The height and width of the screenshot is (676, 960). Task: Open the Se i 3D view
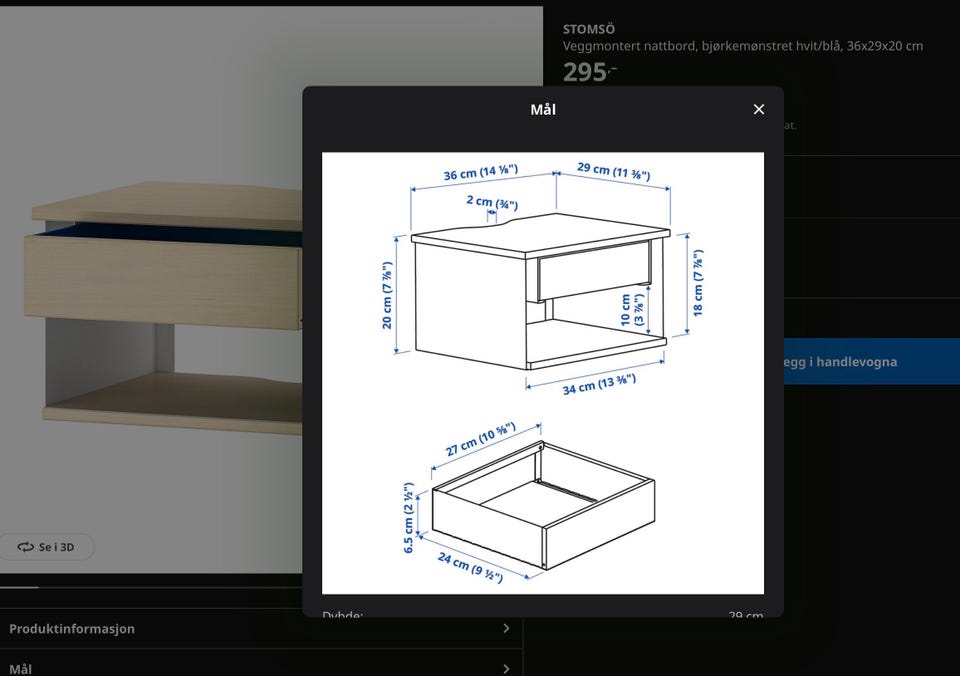47,547
